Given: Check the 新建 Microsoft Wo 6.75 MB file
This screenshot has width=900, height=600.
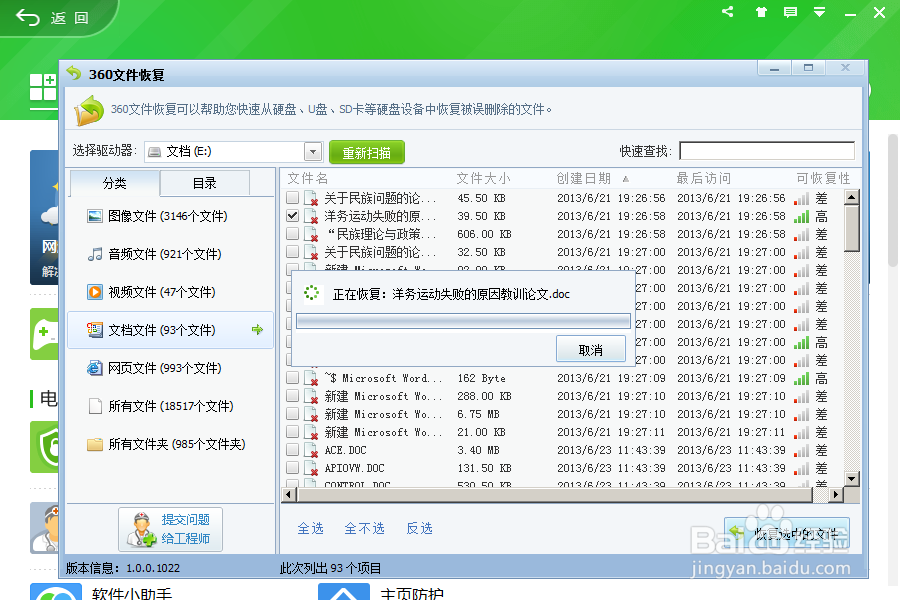Looking at the screenshot, I should (x=292, y=413).
